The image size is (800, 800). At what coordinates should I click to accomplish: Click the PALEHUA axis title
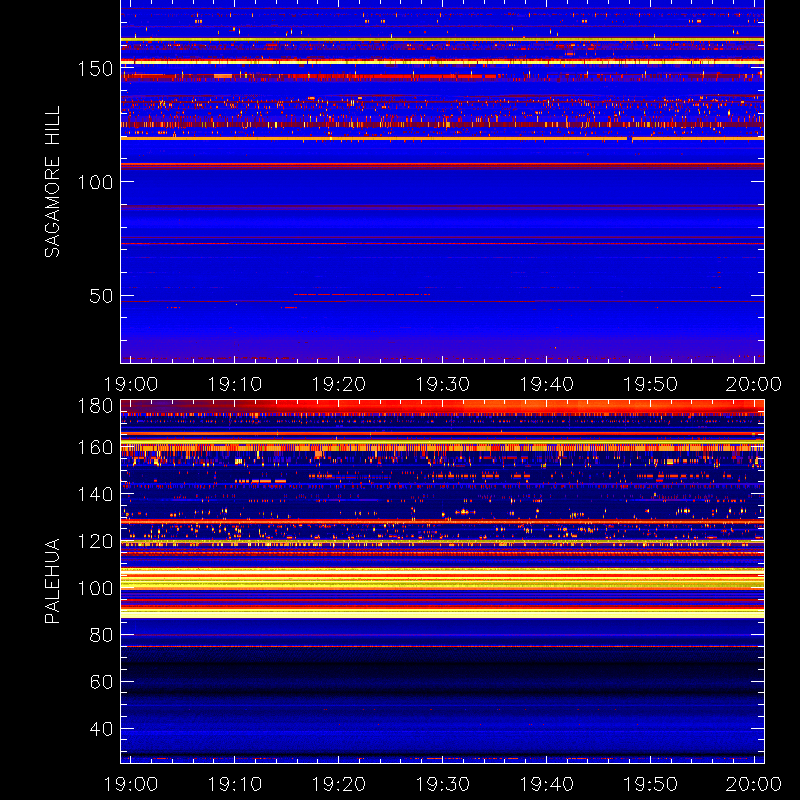(x=53, y=581)
